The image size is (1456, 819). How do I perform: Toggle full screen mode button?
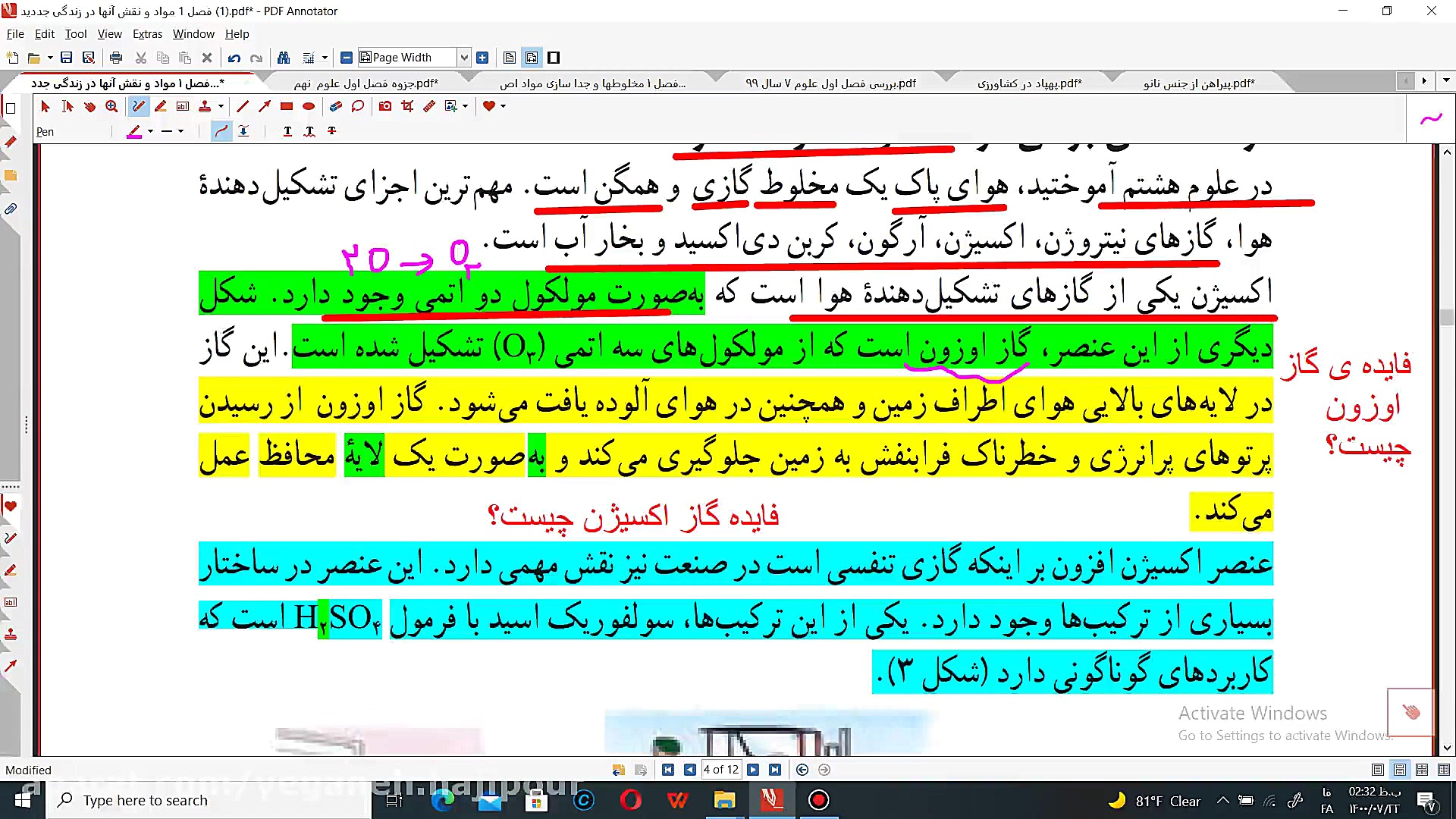point(554,58)
